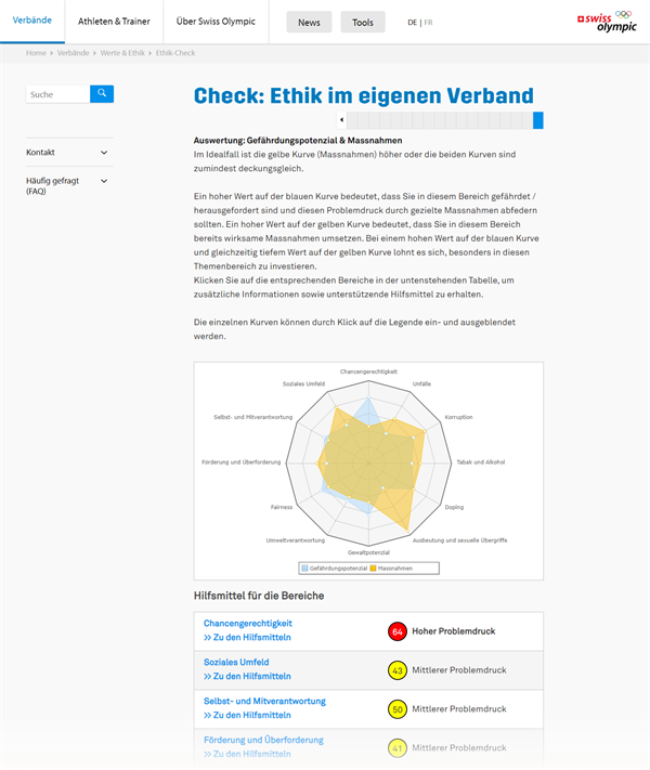Click the Tools button
650x770 pixels.
[x=363, y=22]
